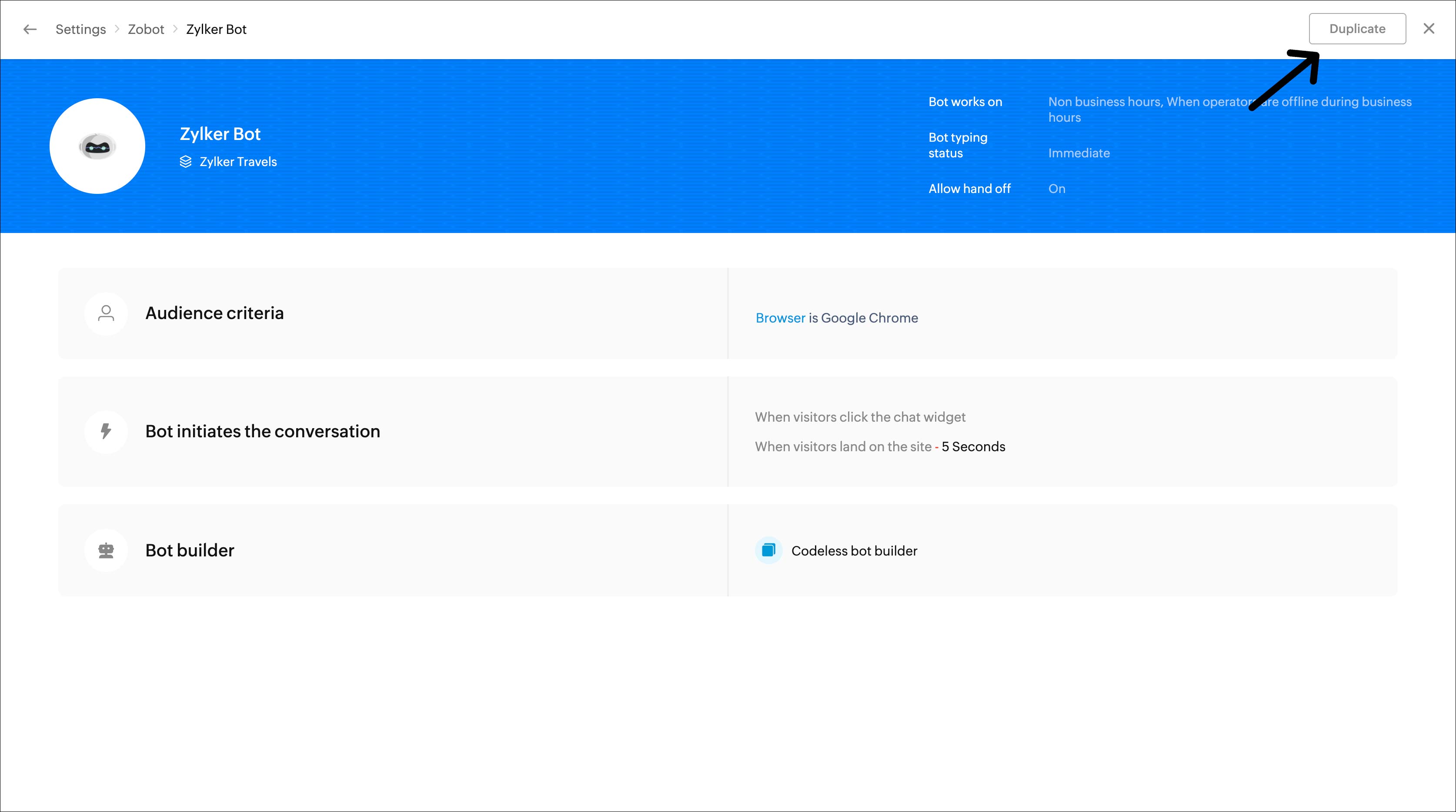Click the Zylker Bot avatar image
The width and height of the screenshot is (1456, 812).
point(97,146)
